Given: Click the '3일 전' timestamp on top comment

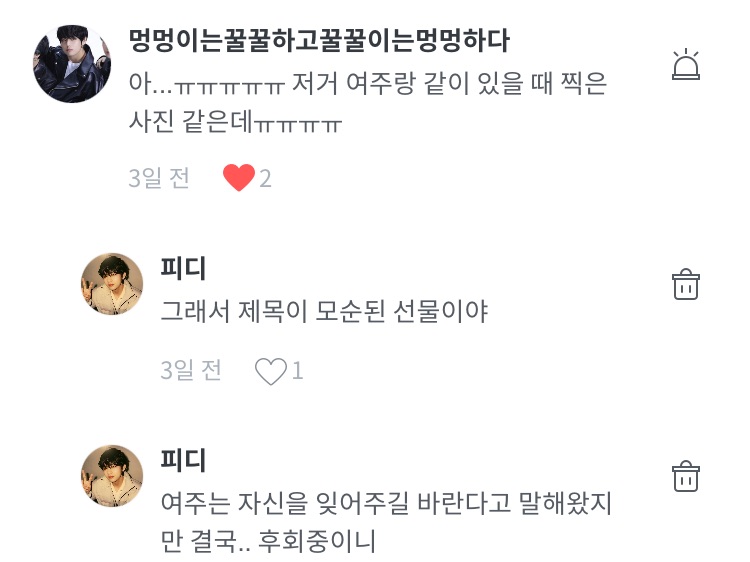Looking at the screenshot, I should [x=159, y=179].
